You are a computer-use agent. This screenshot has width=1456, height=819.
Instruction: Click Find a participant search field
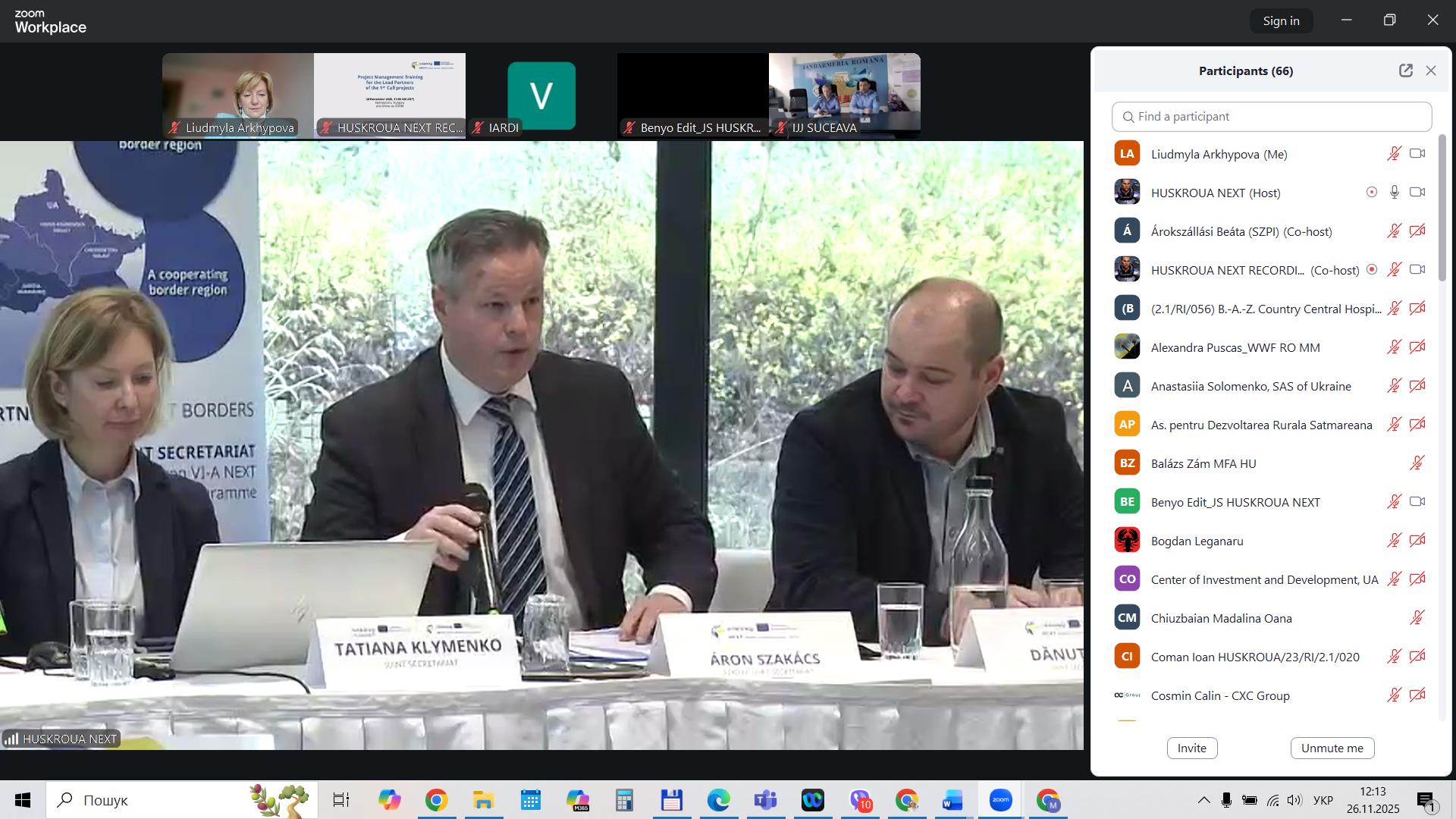(x=1272, y=117)
